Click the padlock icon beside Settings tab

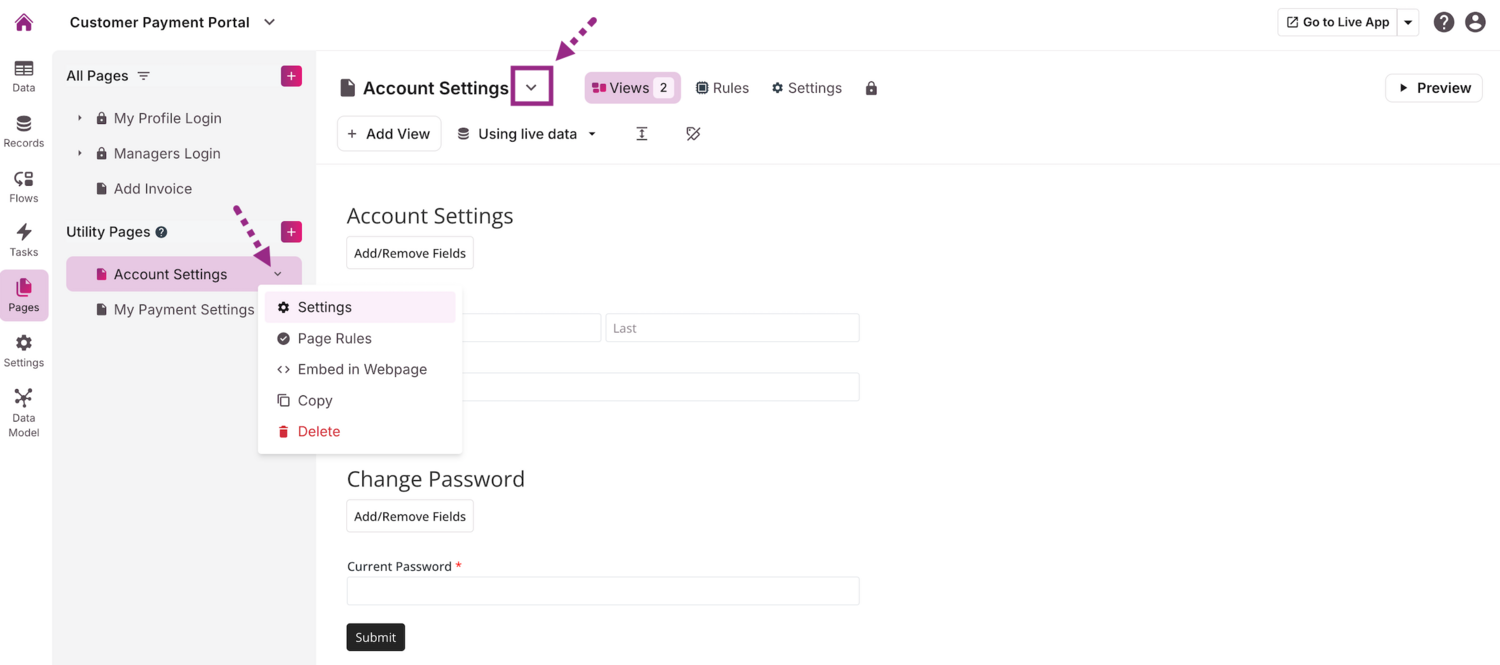tap(871, 88)
